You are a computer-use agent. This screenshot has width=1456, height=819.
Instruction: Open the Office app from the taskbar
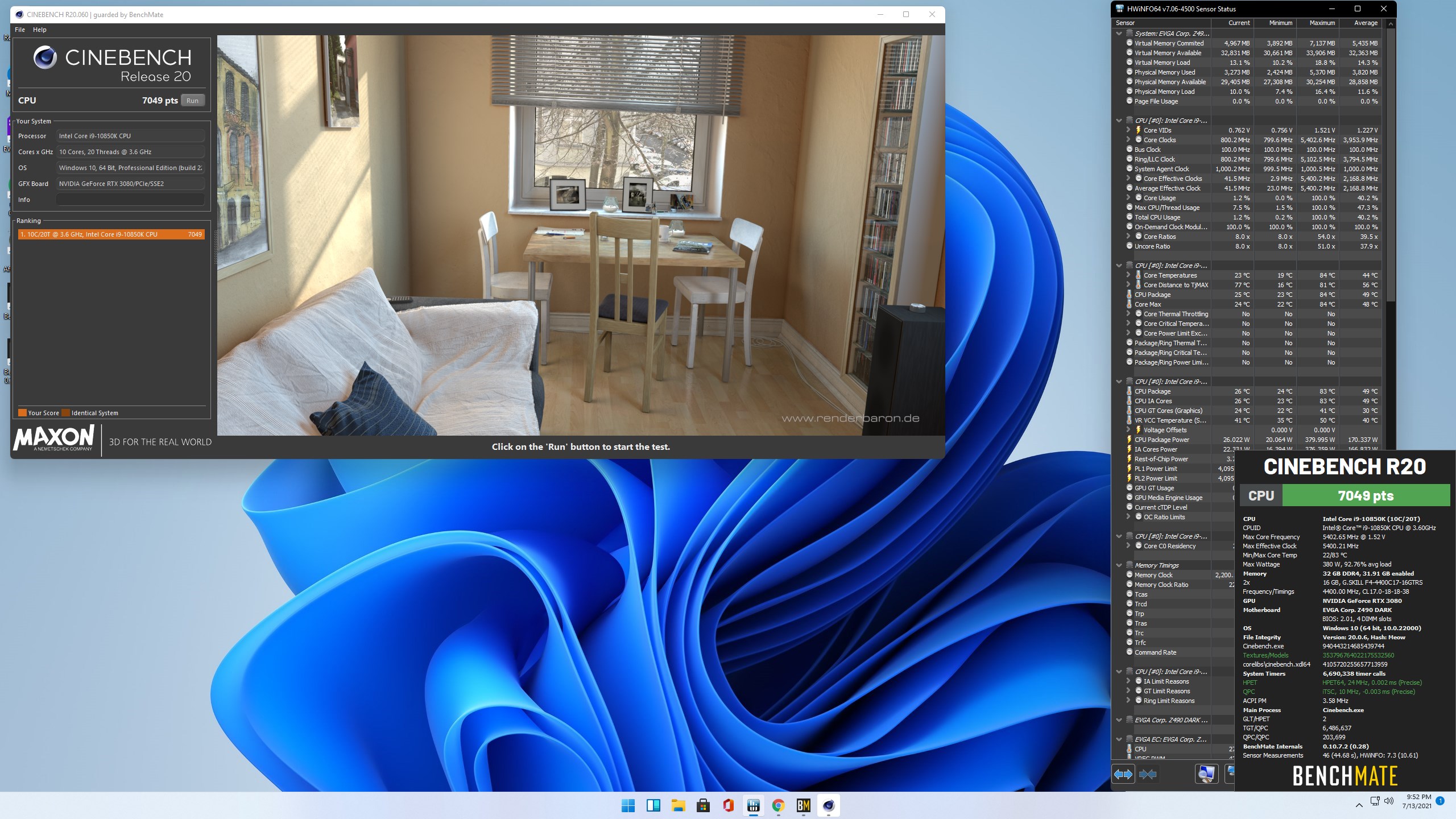point(729,805)
